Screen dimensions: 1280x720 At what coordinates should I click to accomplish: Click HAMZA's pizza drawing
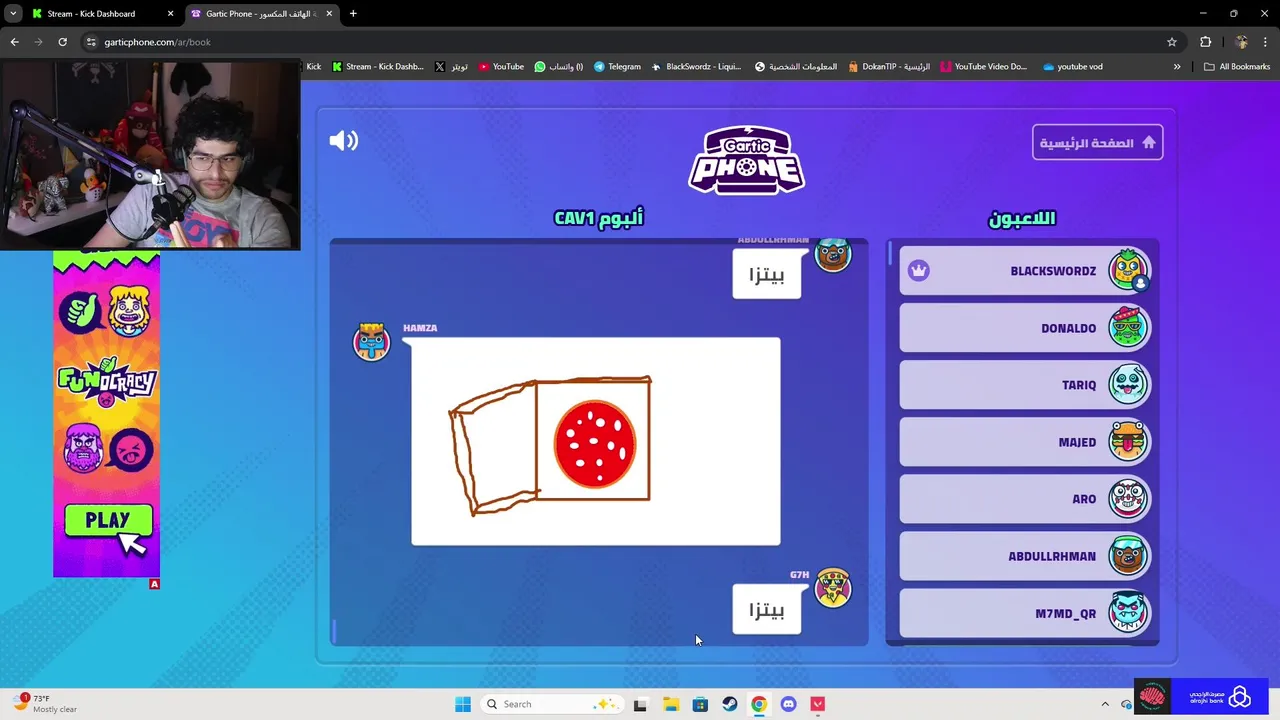point(596,441)
